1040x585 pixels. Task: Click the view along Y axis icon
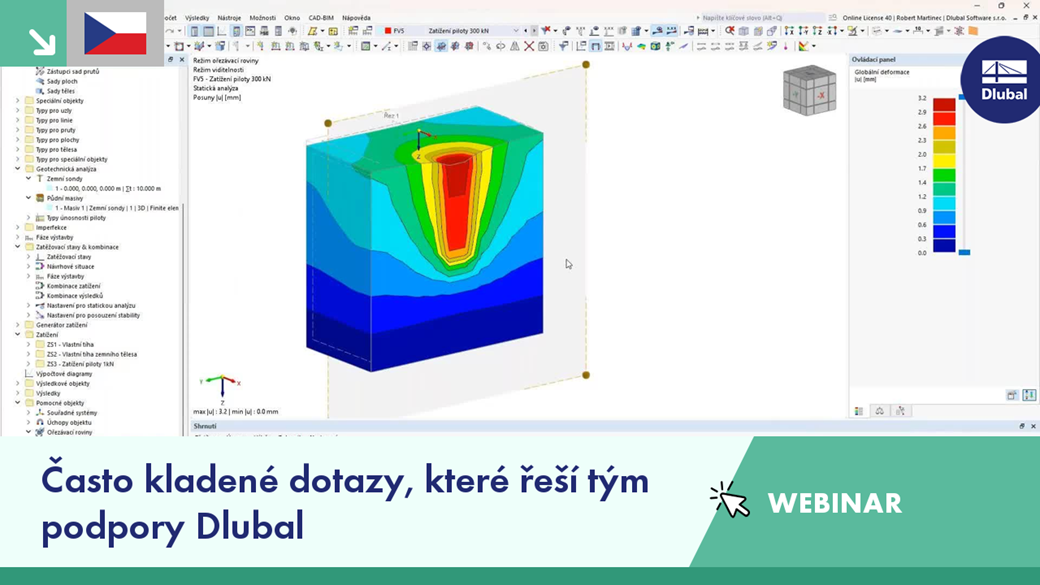pyautogui.click(x=803, y=31)
